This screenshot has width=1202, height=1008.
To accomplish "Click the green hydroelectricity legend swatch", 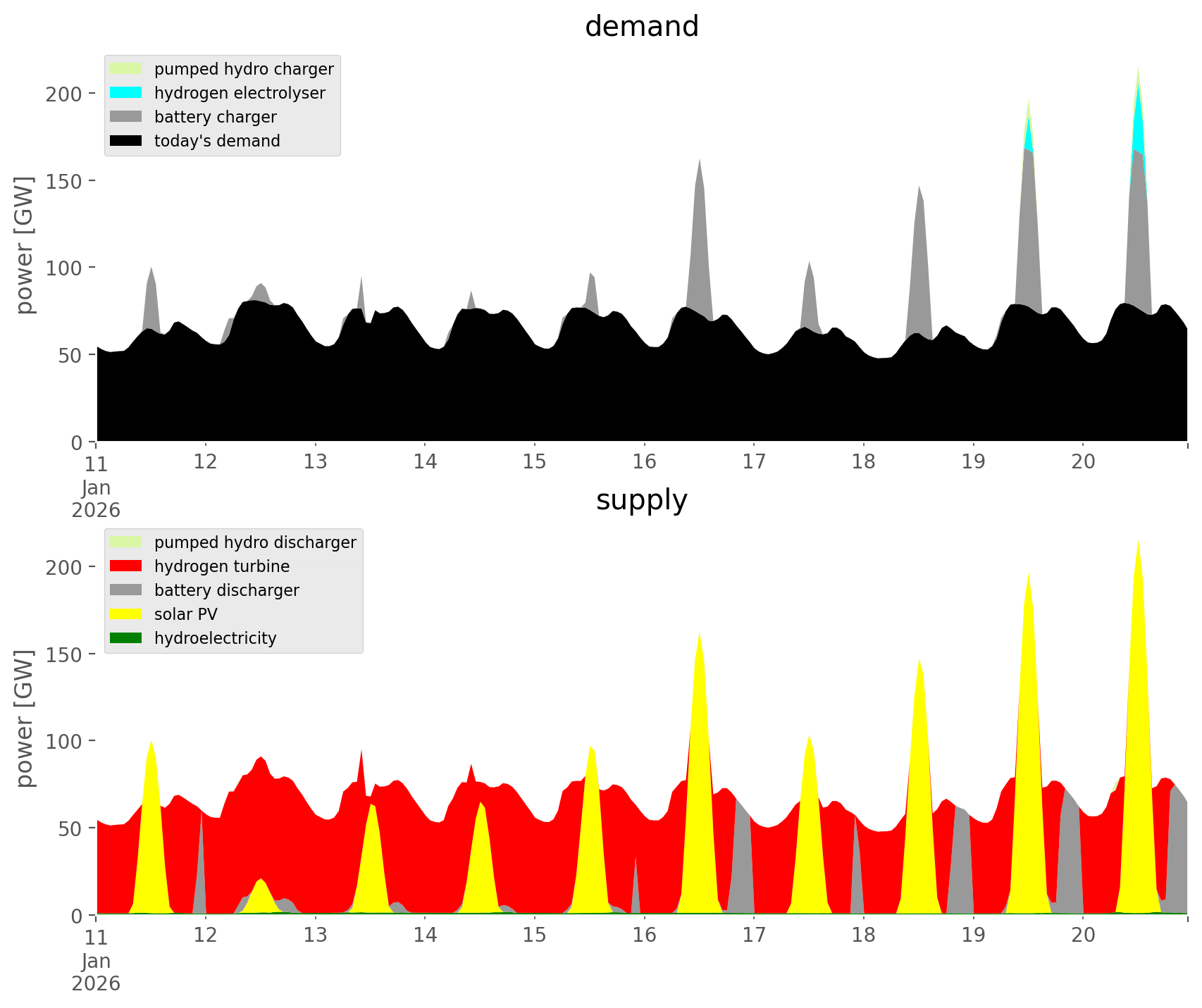I will (126, 638).
